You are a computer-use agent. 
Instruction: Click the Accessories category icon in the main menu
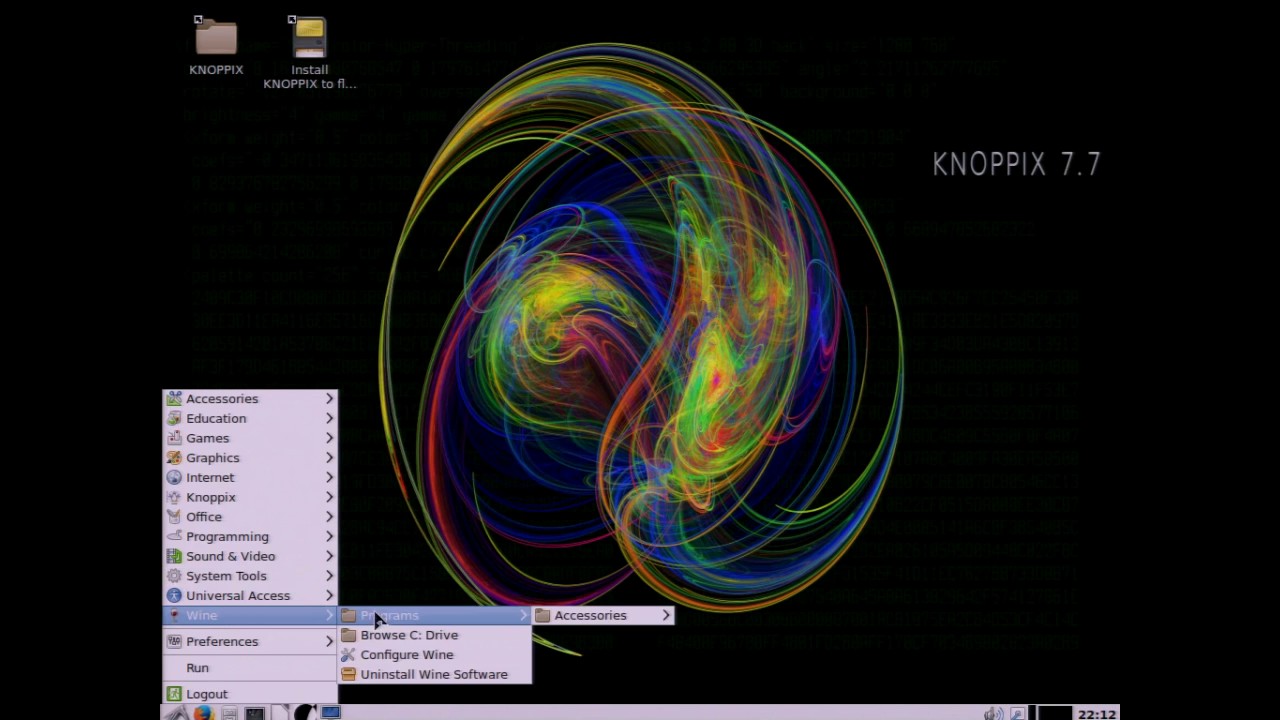pyautogui.click(x=174, y=399)
